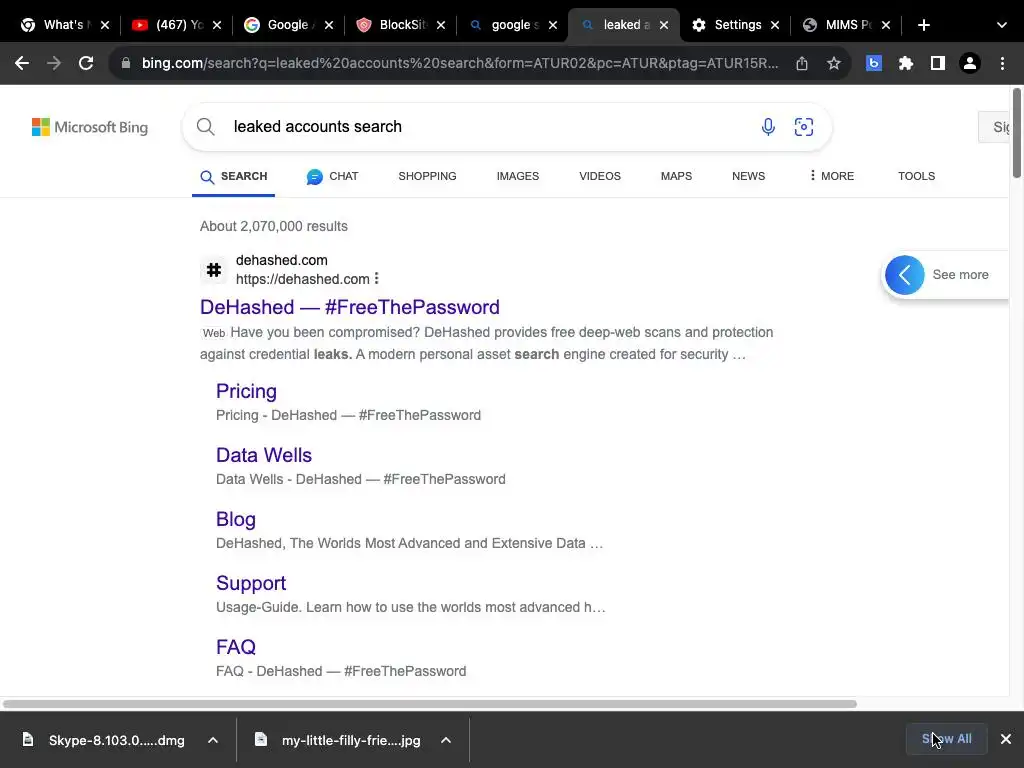Select the Search results tab
This screenshot has width=1024, height=768.
tap(234, 176)
